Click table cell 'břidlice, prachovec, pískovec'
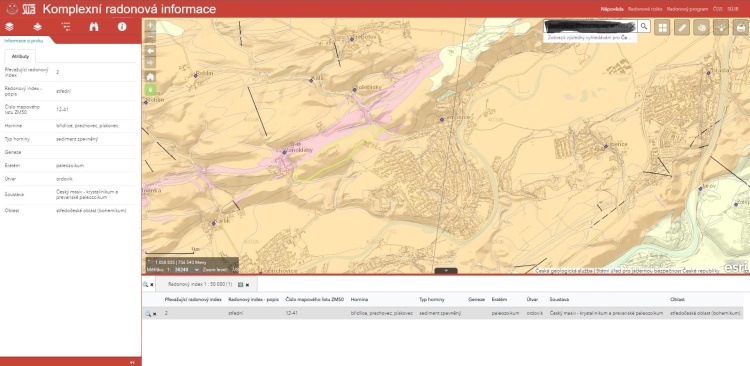The width and height of the screenshot is (750, 366). click(381, 313)
